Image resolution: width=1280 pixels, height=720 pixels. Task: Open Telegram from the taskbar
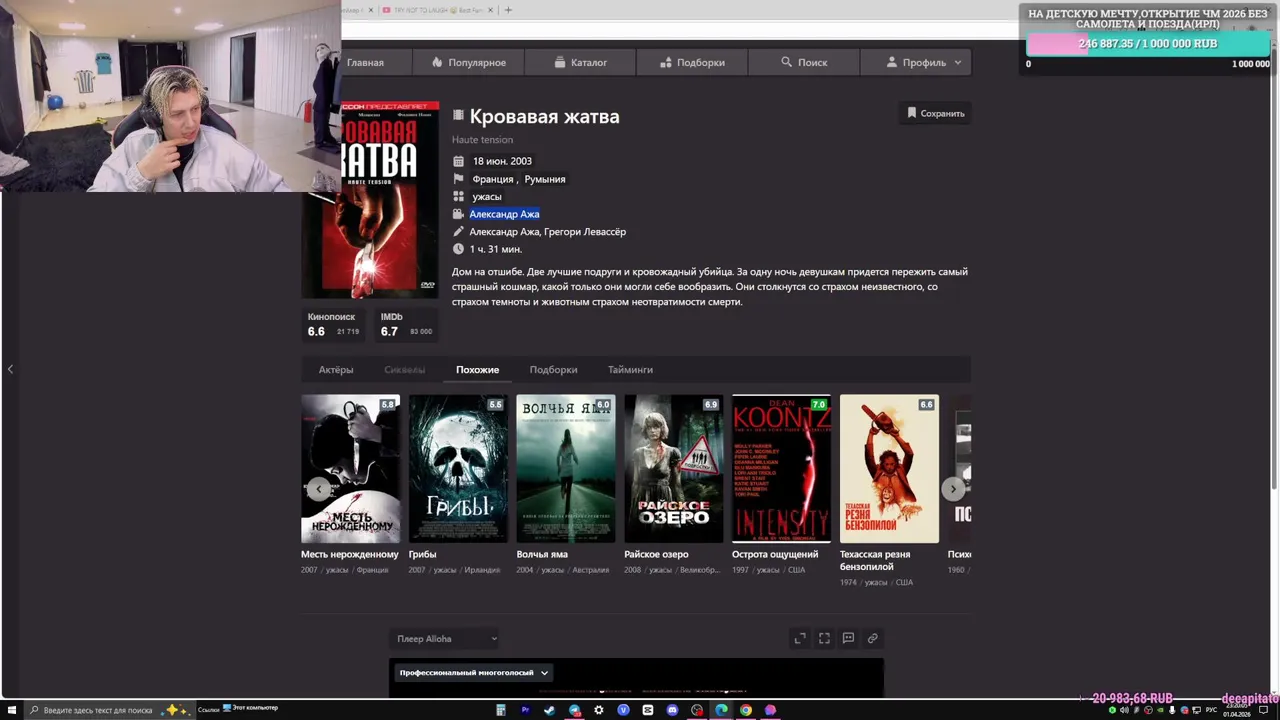pos(575,710)
